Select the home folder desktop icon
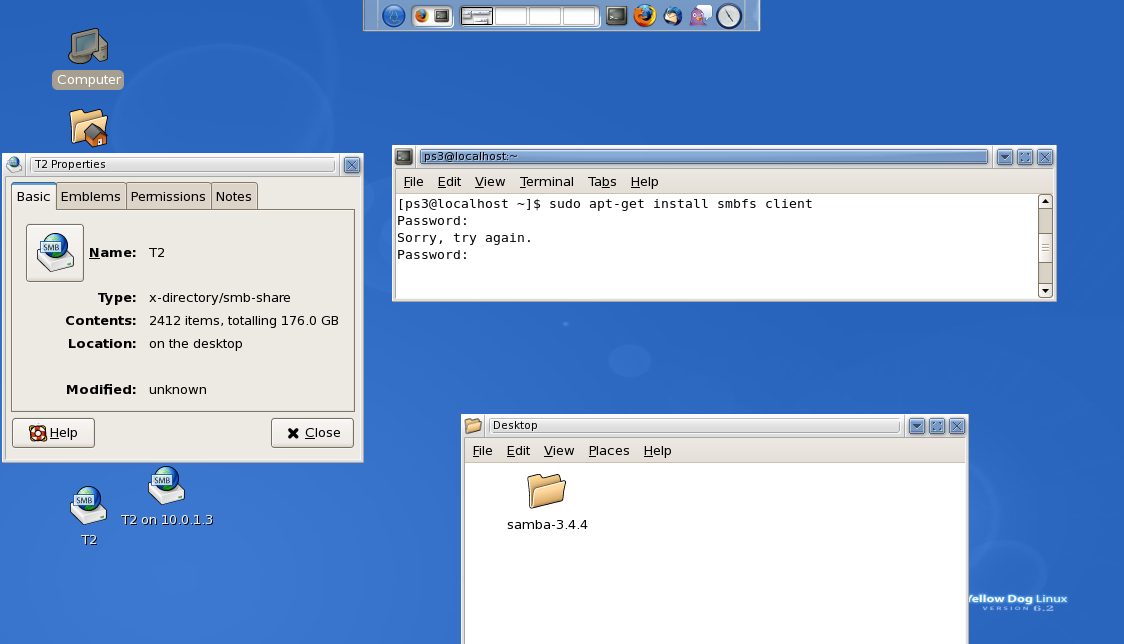 [x=88, y=128]
